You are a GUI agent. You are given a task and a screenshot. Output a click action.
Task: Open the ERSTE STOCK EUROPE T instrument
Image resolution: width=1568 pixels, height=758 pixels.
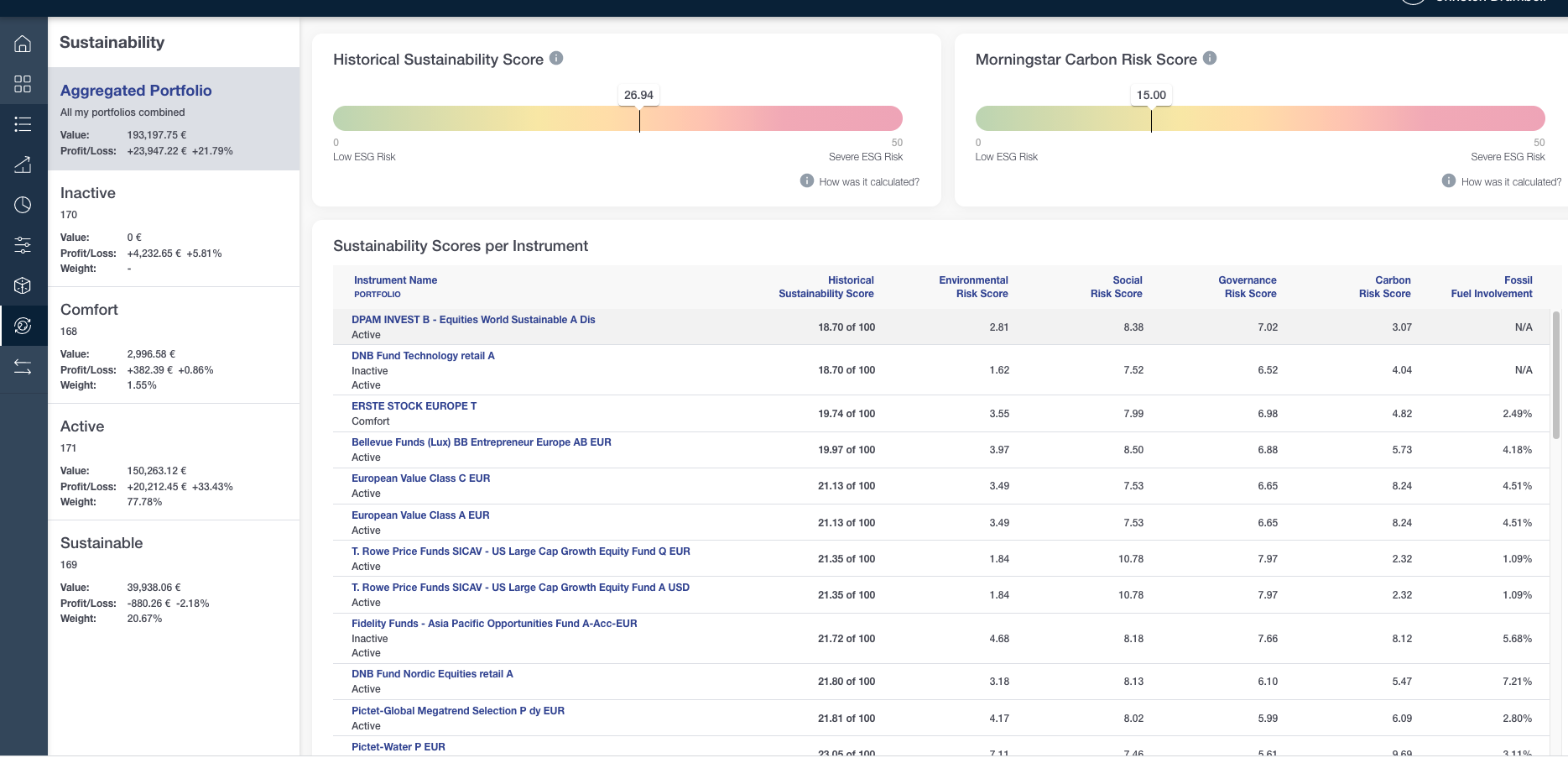point(414,405)
